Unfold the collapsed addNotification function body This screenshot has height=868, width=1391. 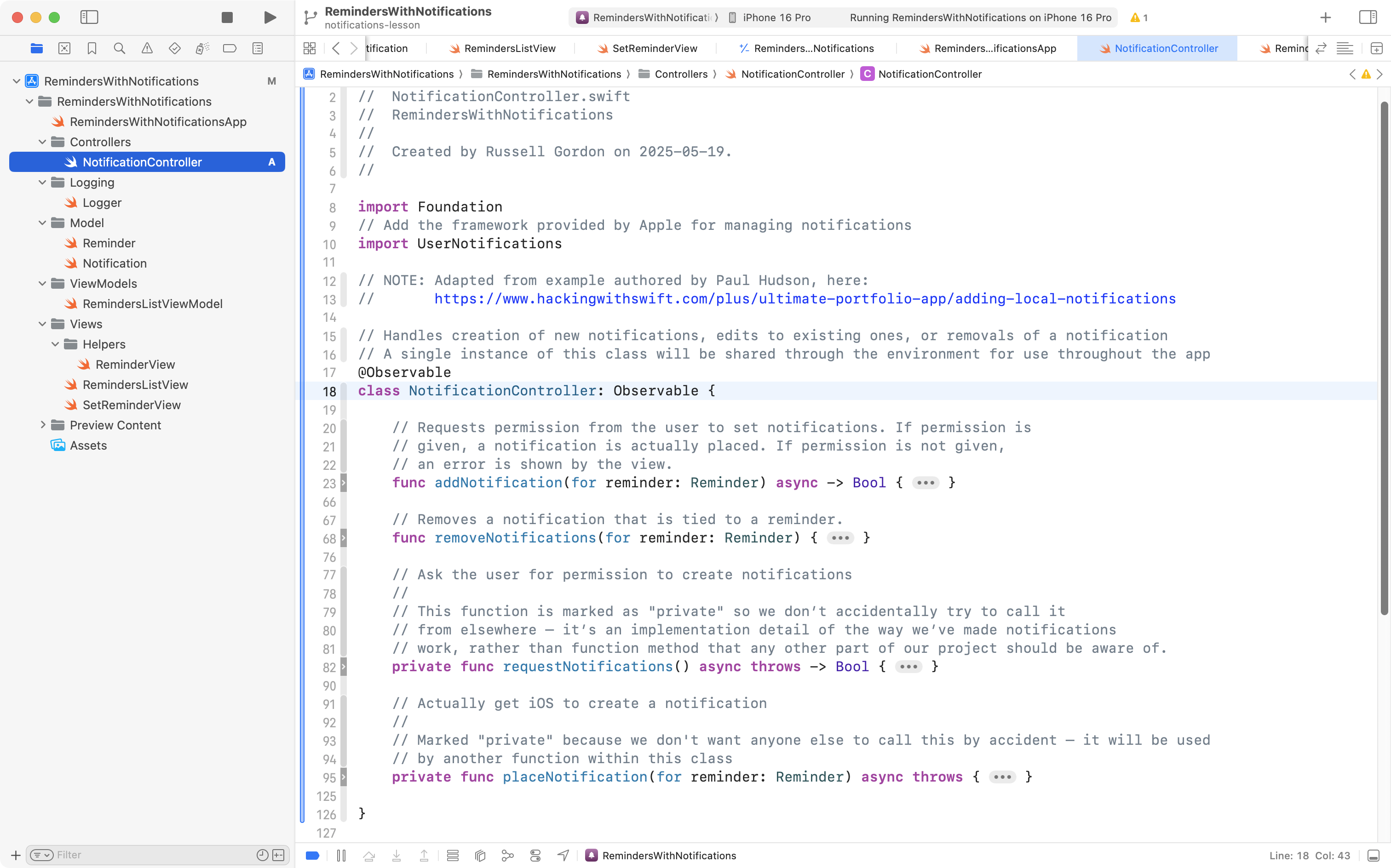(925, 483)
